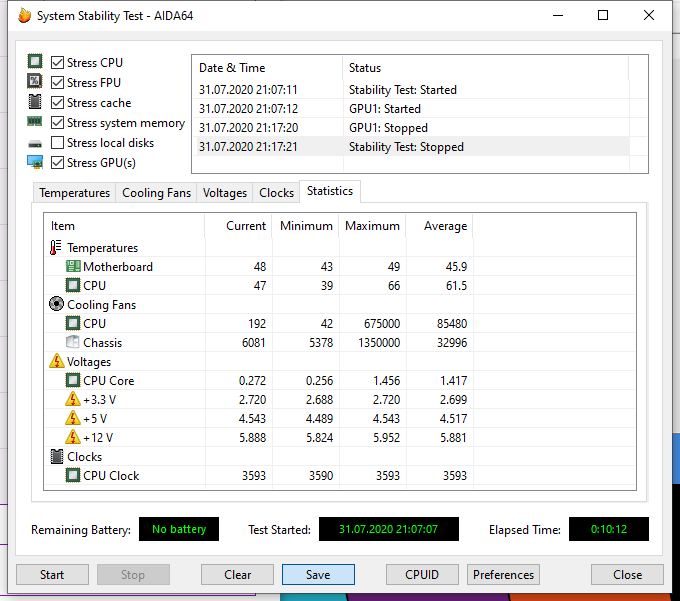Click the fan icon beside Cooling Fans
The width and height of the screenshot is (680, 601).
tap(56, 304)
